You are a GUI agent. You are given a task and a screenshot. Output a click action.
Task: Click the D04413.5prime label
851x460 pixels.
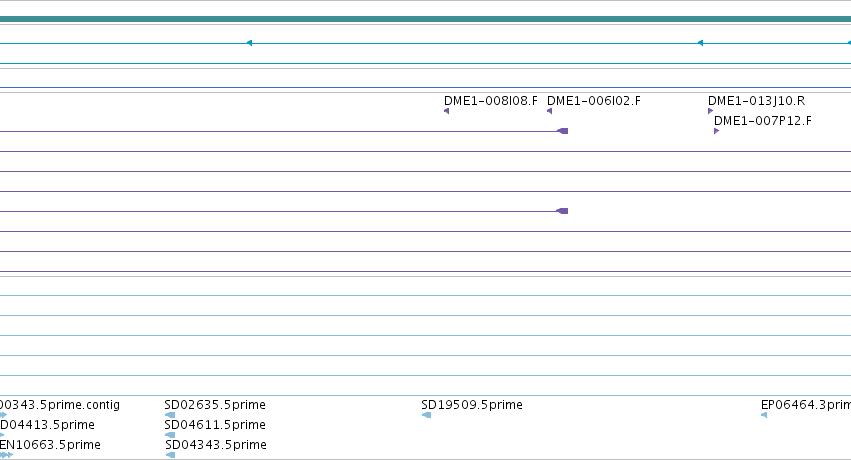(x=47, y=425)
